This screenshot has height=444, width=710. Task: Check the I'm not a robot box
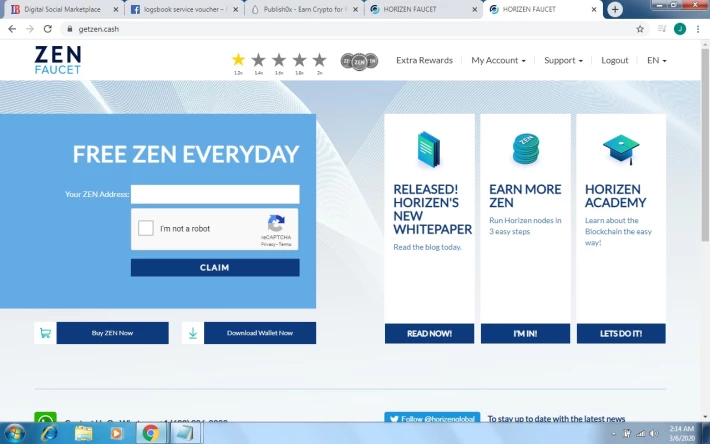146,228
